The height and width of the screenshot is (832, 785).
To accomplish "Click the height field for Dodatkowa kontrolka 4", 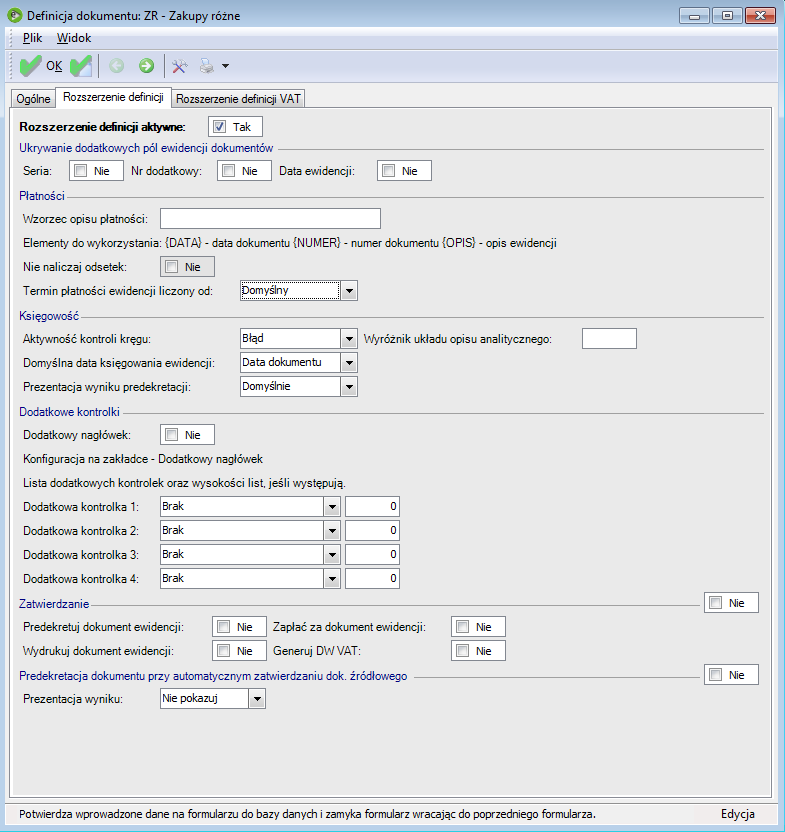I will (372, 579).
